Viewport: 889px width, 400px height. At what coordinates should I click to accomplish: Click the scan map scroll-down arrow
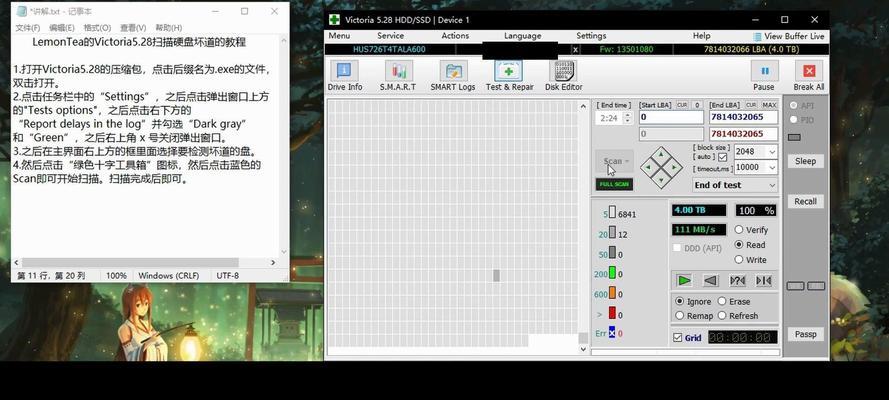pos(583,349)
